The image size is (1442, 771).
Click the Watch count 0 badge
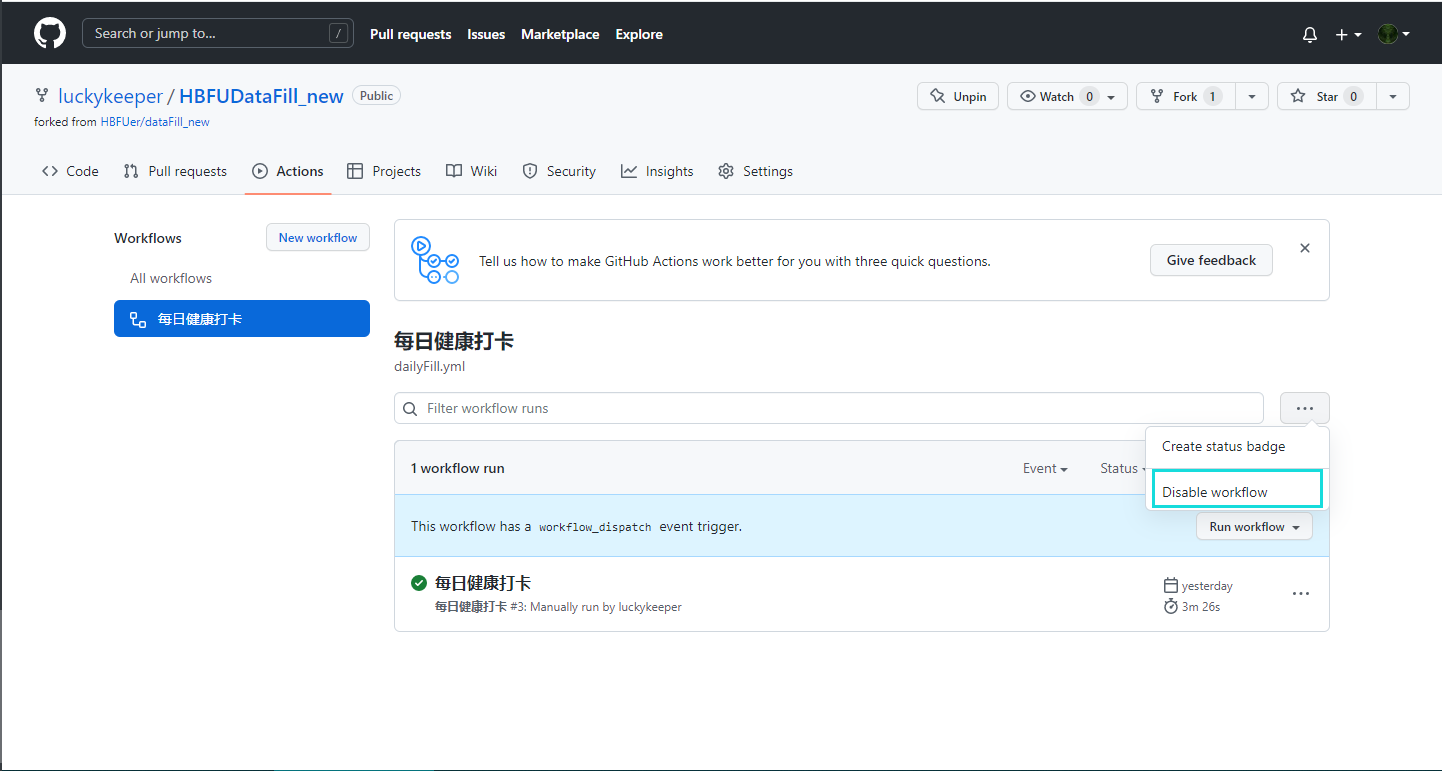(1089, 96)
